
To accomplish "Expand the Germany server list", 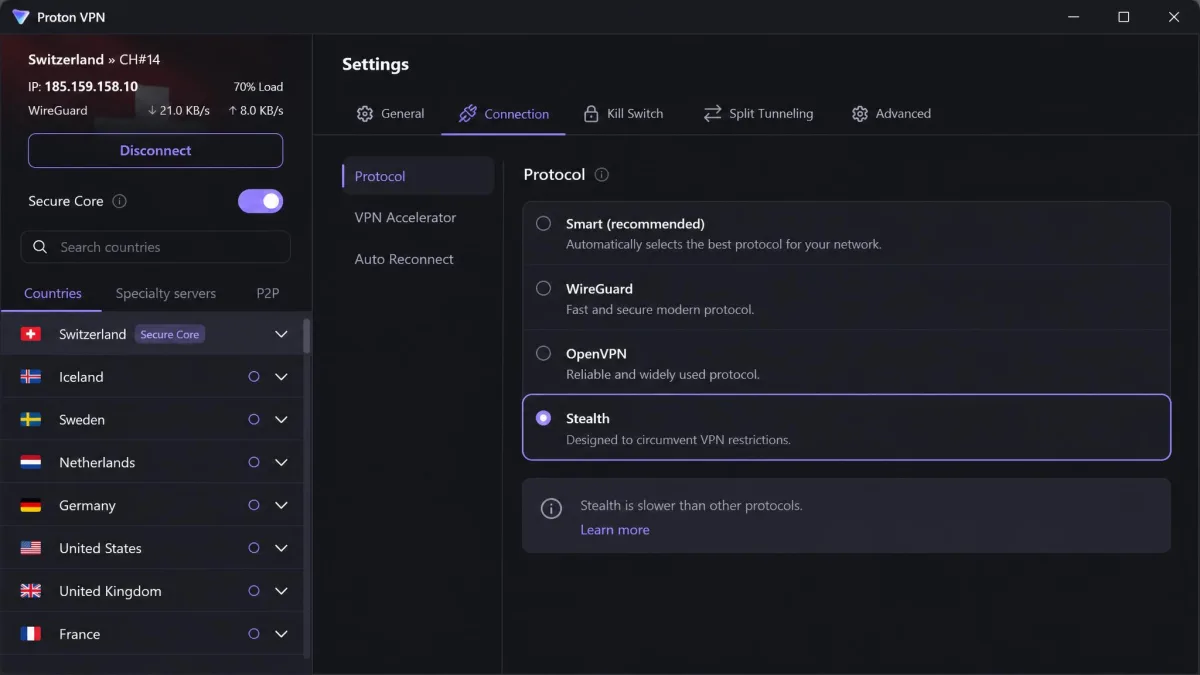I will [x=281, y=506].
